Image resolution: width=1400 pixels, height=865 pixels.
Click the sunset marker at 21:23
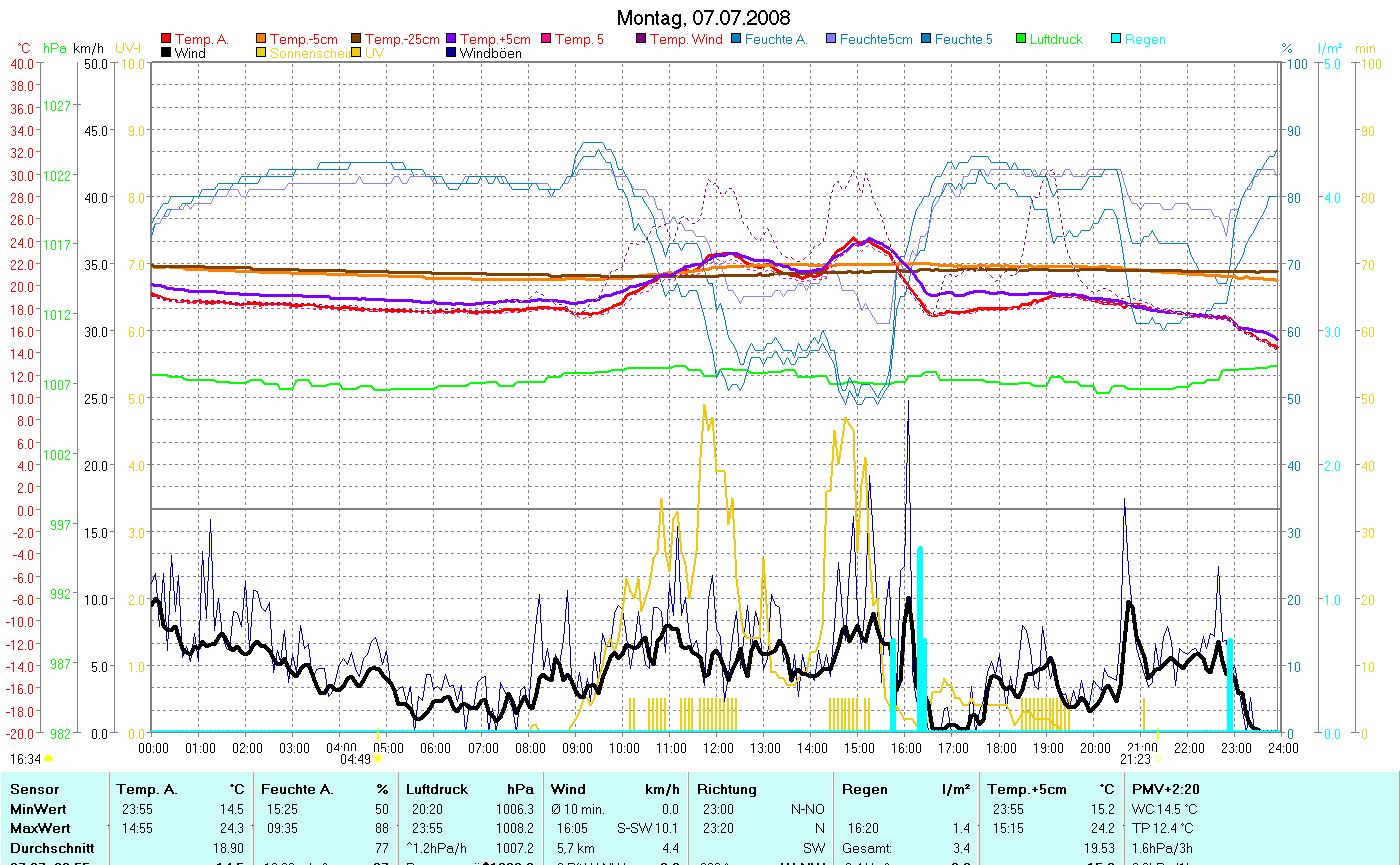point(1158,759)
